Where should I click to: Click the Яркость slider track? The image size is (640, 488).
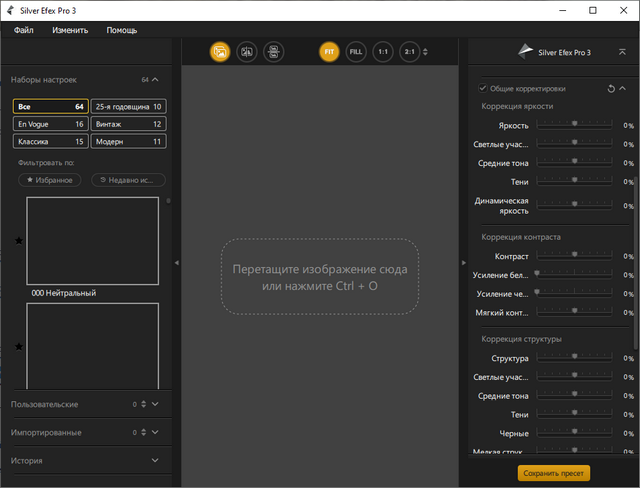pos(576,126)
